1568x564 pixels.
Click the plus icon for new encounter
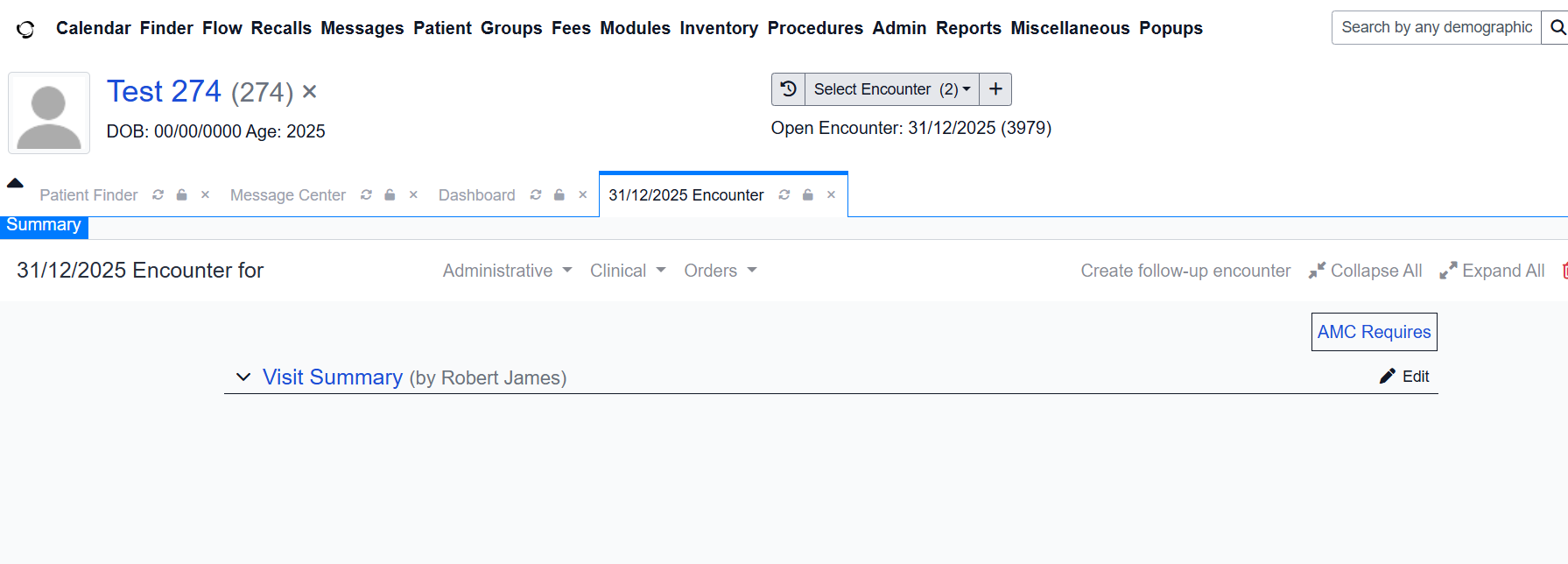[x=995, y=89]
